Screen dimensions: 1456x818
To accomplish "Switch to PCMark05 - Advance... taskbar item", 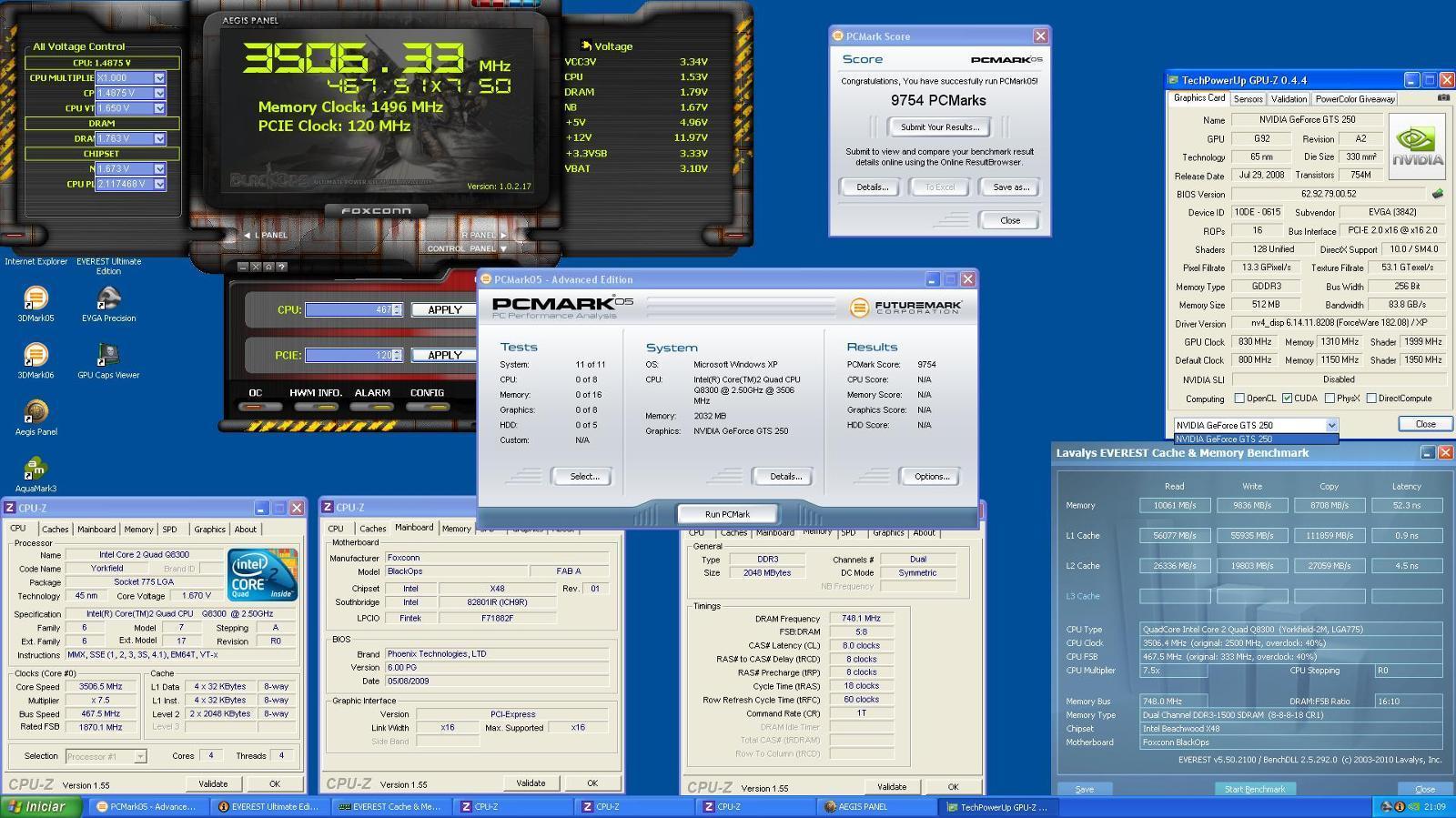I will pyautogui.click(x=147, y=807).
